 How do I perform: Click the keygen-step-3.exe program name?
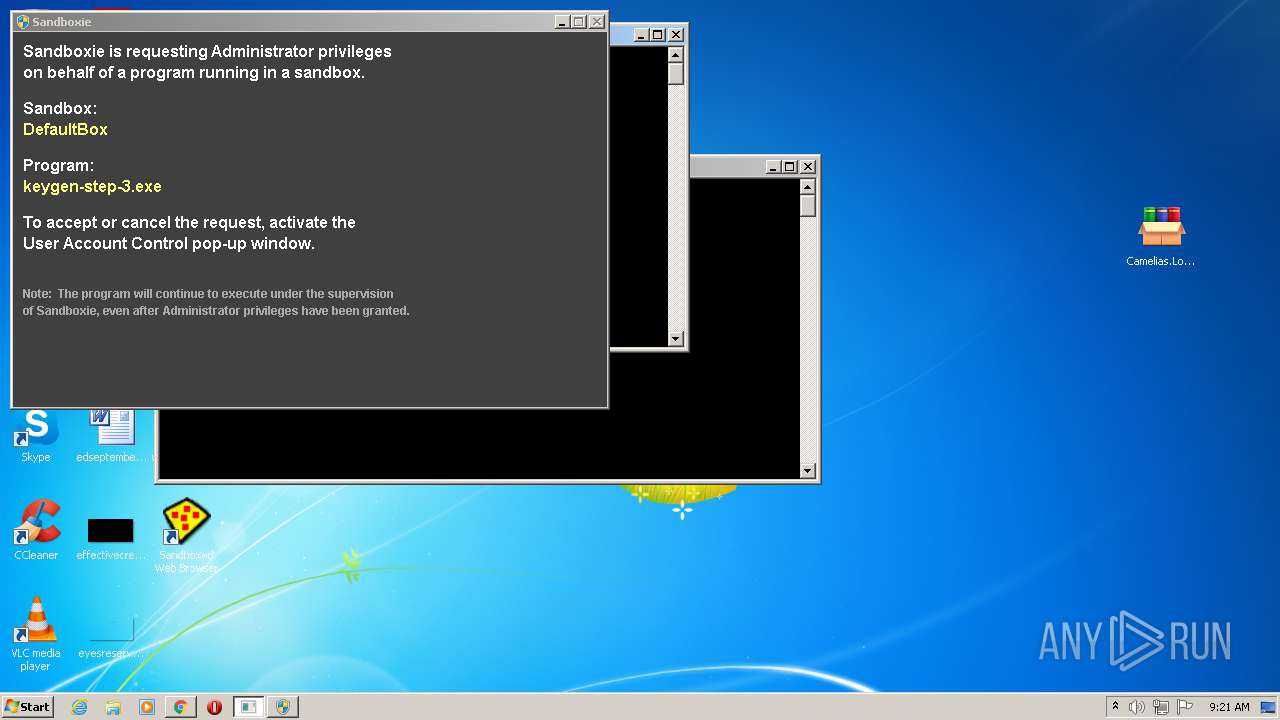[92, 186]
